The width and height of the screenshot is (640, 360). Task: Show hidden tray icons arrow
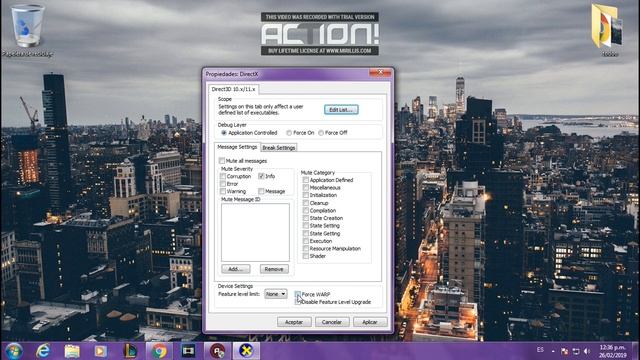[553, 351]
